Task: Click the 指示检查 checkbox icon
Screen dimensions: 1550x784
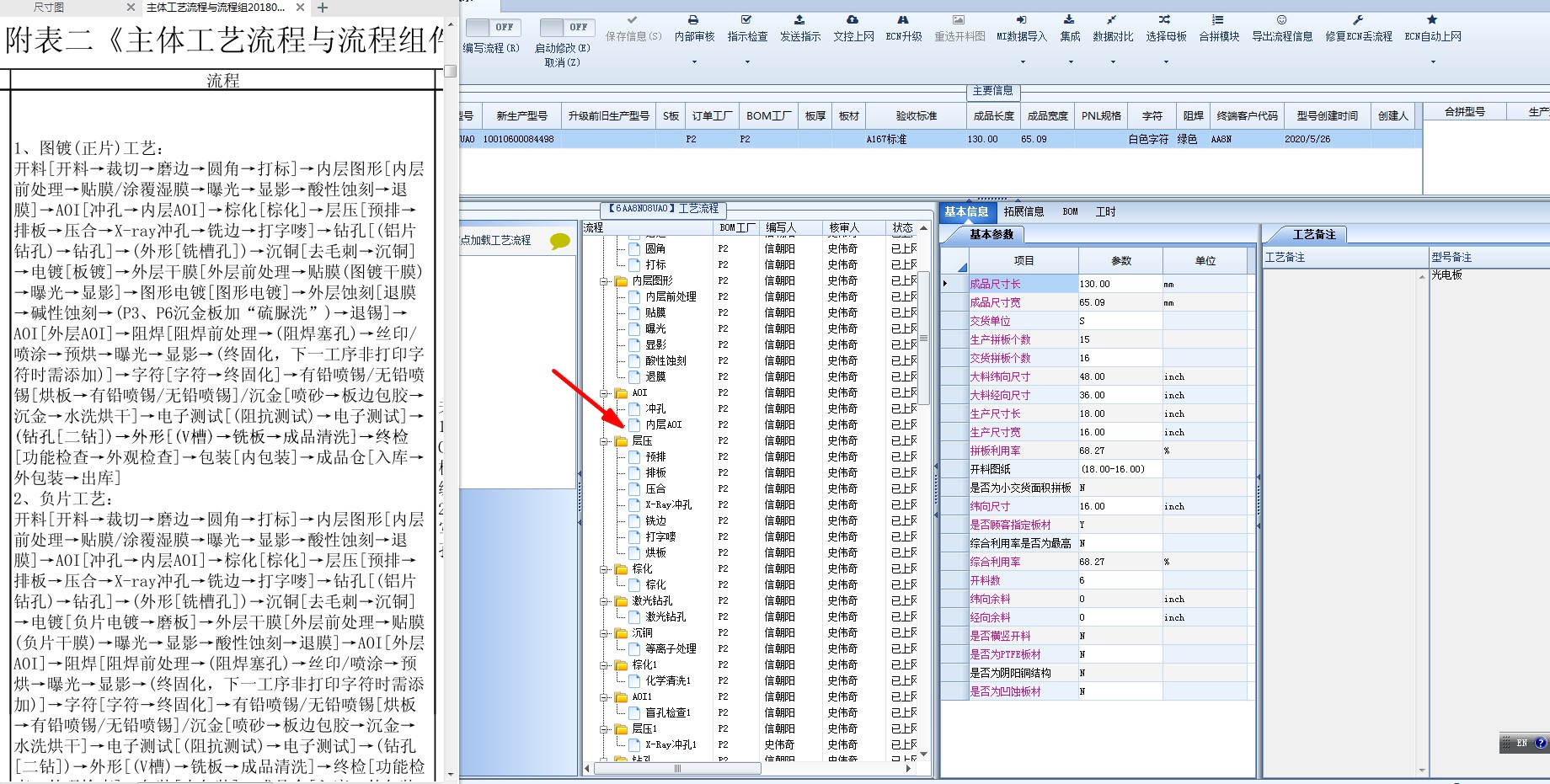Action: point(746,19)
